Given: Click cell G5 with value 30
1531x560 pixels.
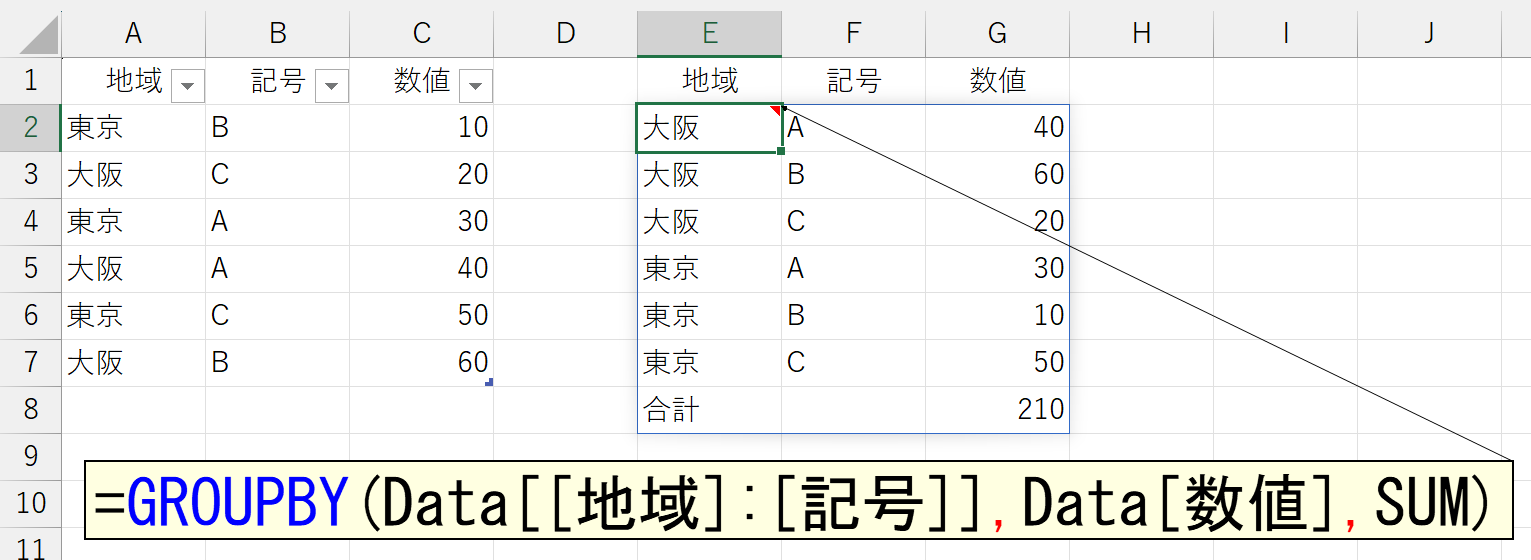Looking at the screenshot, I should [x=998, y=269].
